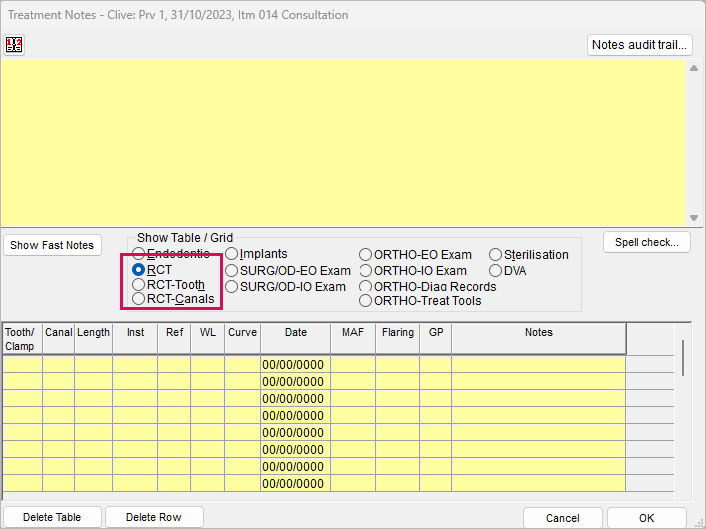Screen dimensions: 706x529
Task: Delete the entire table
Action: tap(52, 517)
